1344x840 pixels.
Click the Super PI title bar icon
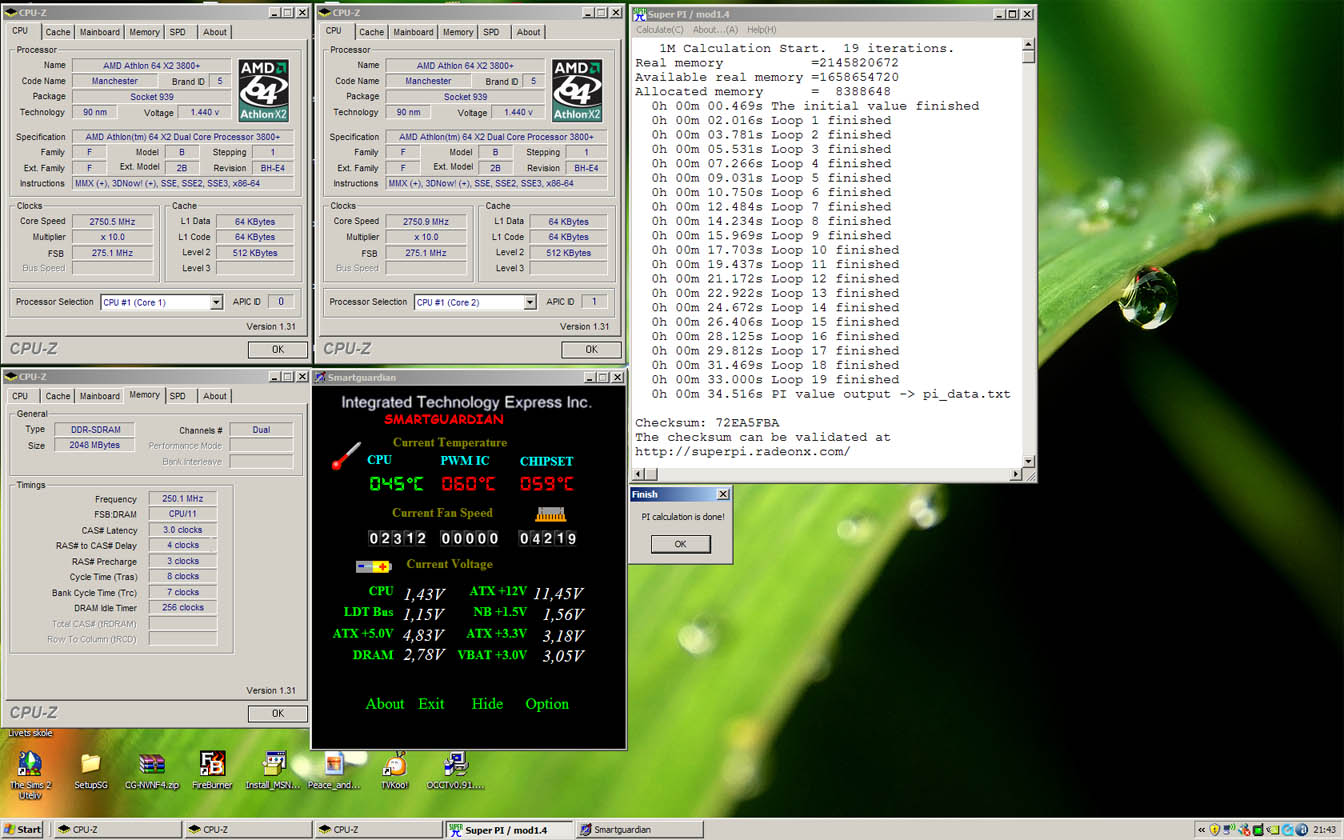pos(639,13)
